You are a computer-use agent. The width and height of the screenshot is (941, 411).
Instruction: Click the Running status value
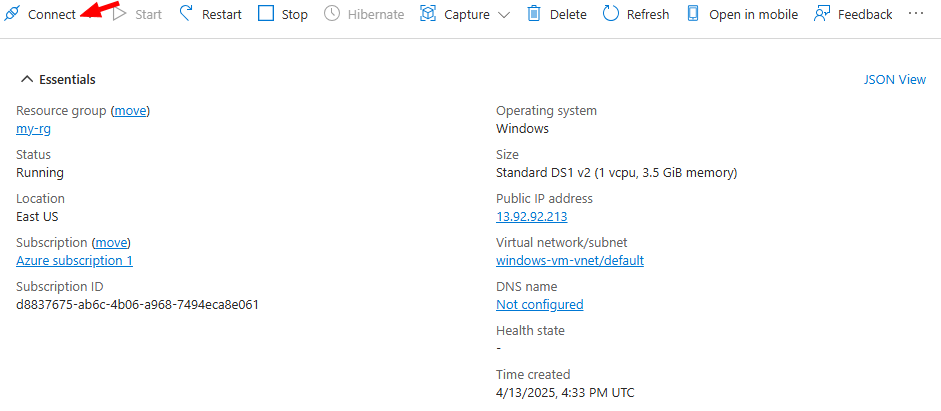coord(40,173)
